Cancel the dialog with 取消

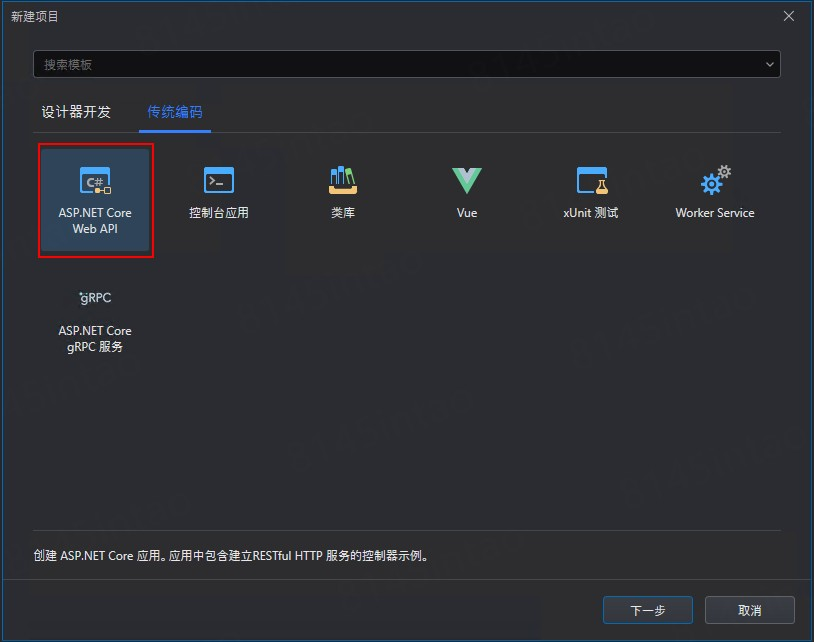pyautogui.click(x=750, y=610)
